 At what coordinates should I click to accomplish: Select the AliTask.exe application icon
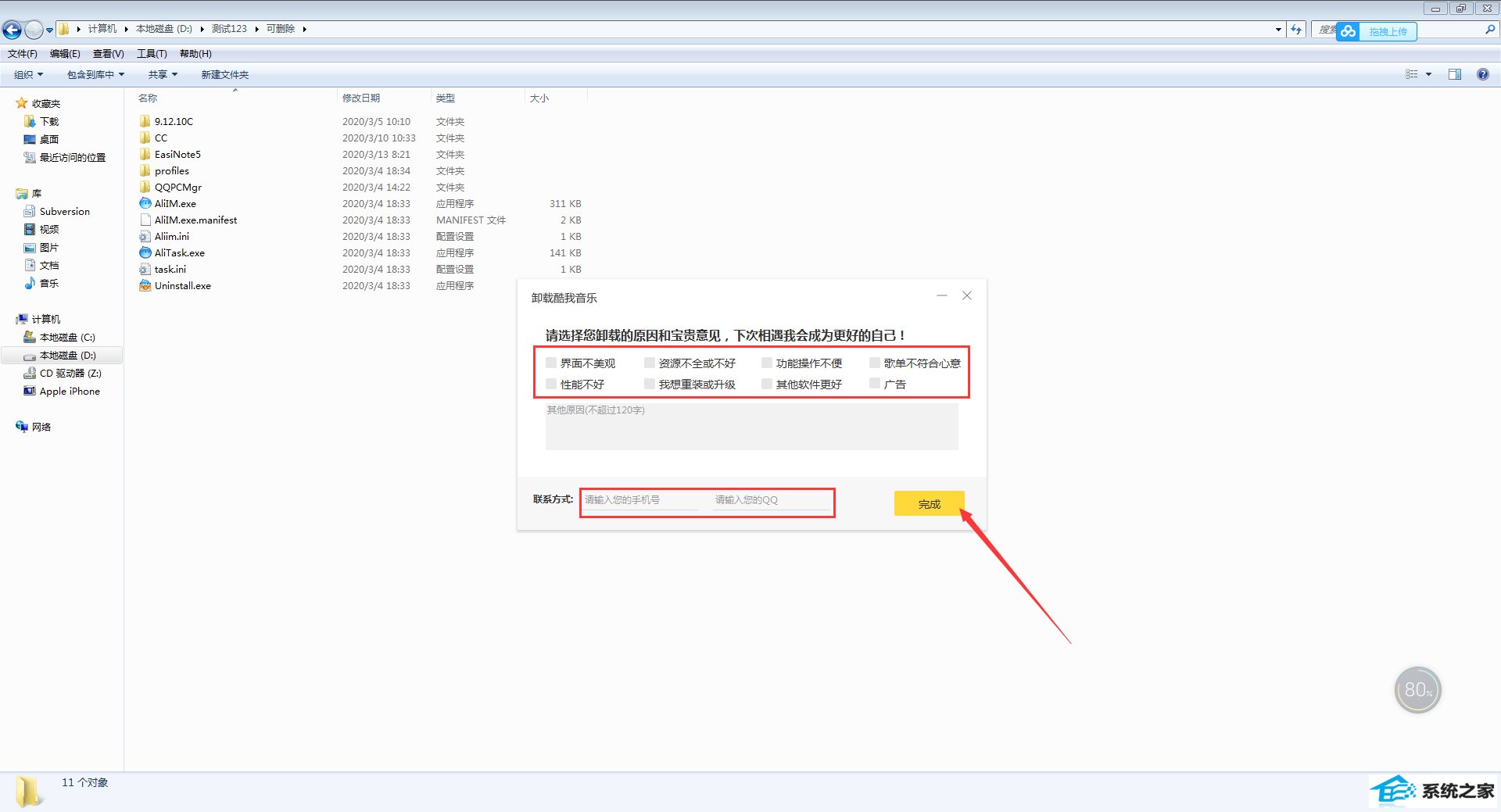coord(145,252)
